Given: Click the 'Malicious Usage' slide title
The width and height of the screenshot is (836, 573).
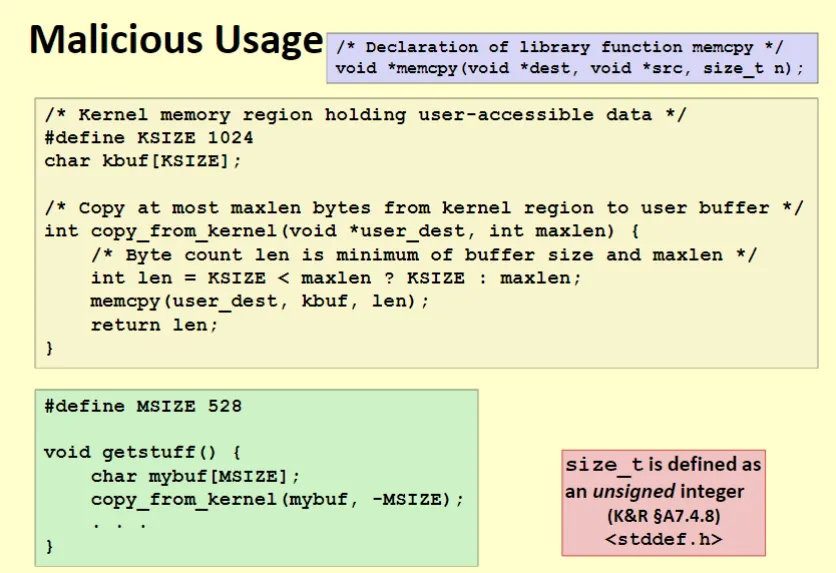Looking at the screenshot, I should tap(175, 40).
